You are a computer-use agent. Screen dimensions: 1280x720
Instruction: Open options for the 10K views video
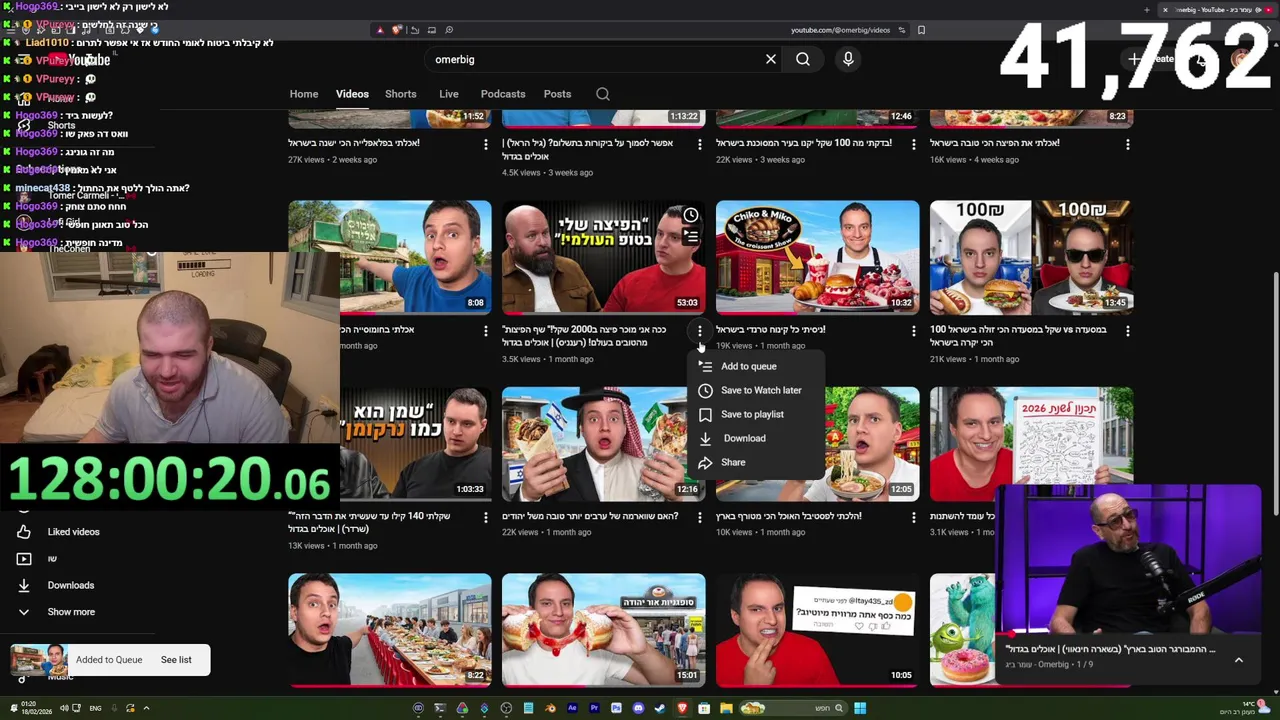914,517
